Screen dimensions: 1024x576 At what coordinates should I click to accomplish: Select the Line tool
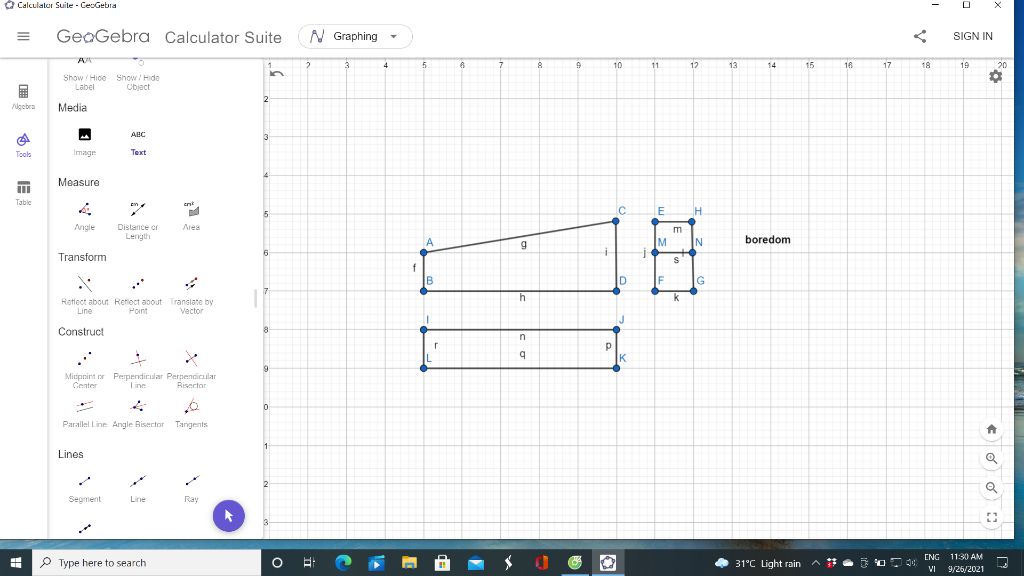point(138,488)
